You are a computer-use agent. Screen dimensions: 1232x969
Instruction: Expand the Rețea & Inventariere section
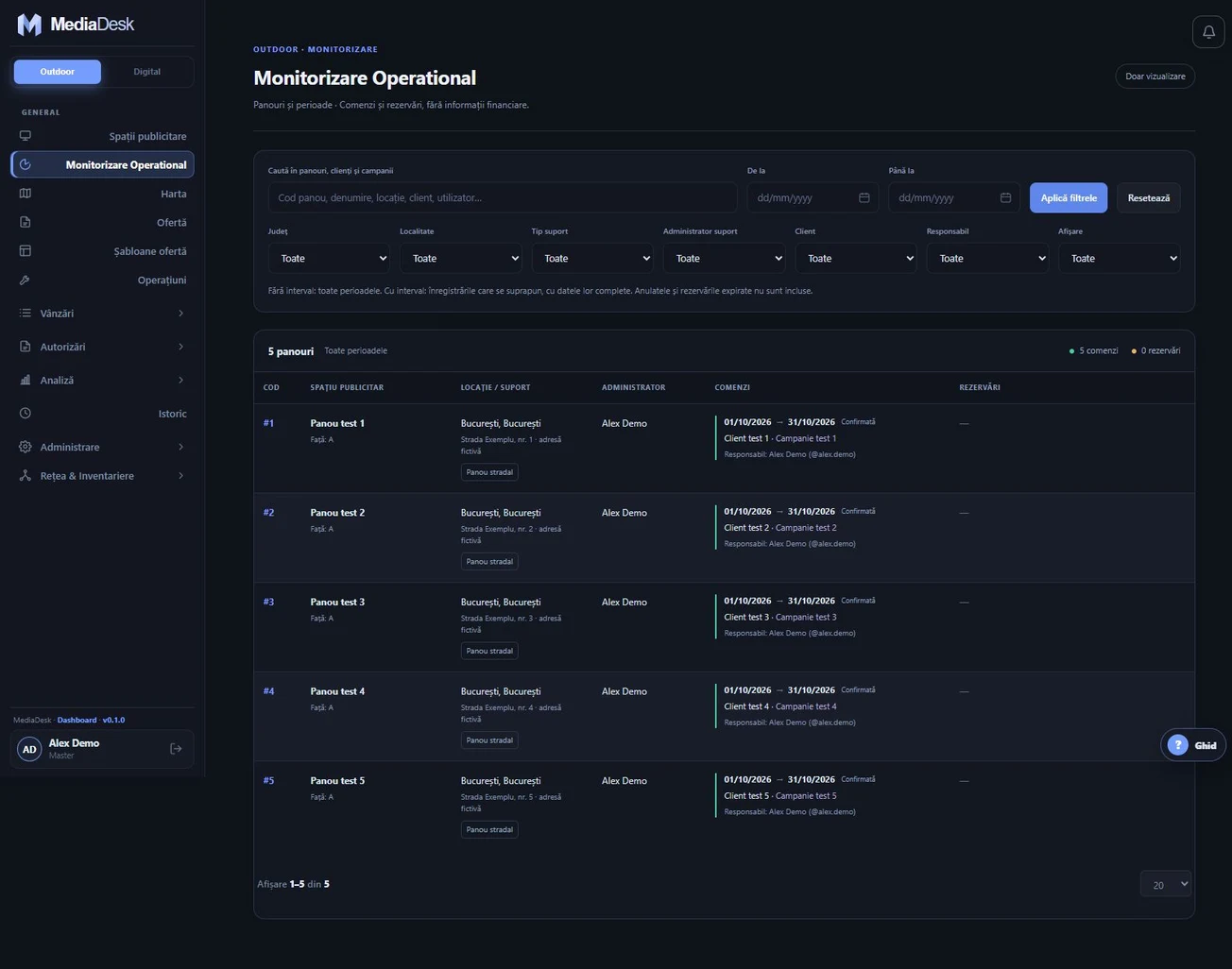[102, 476]
